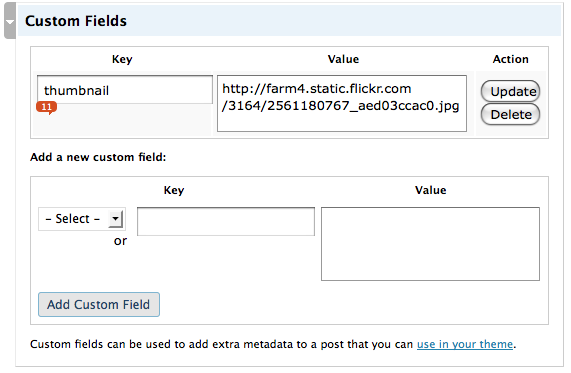Click the Action column header
Image resolution: width=571 pixels, height=373 pixels.
pos(511,59)
